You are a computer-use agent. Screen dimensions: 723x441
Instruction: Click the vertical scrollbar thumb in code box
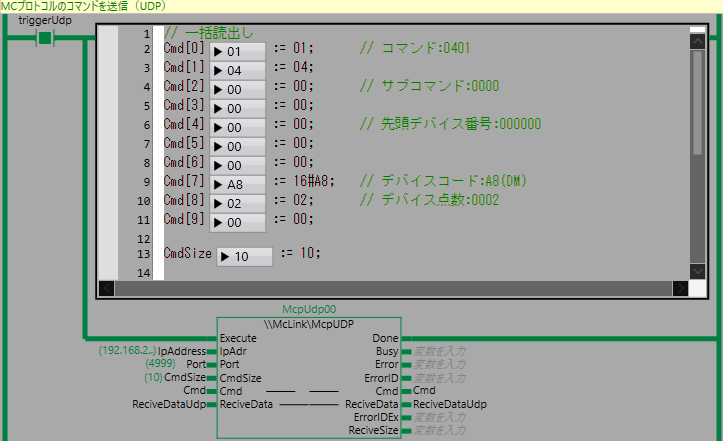tap(697, 100)
